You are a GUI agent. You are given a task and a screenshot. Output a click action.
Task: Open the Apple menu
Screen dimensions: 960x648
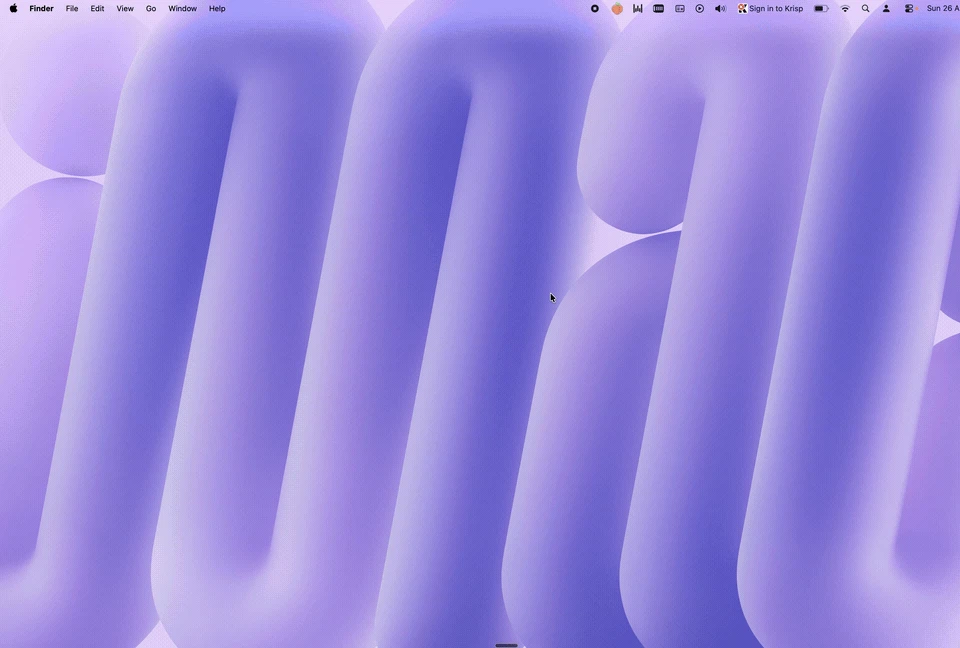pyautogui.click(x=13, y=9)
